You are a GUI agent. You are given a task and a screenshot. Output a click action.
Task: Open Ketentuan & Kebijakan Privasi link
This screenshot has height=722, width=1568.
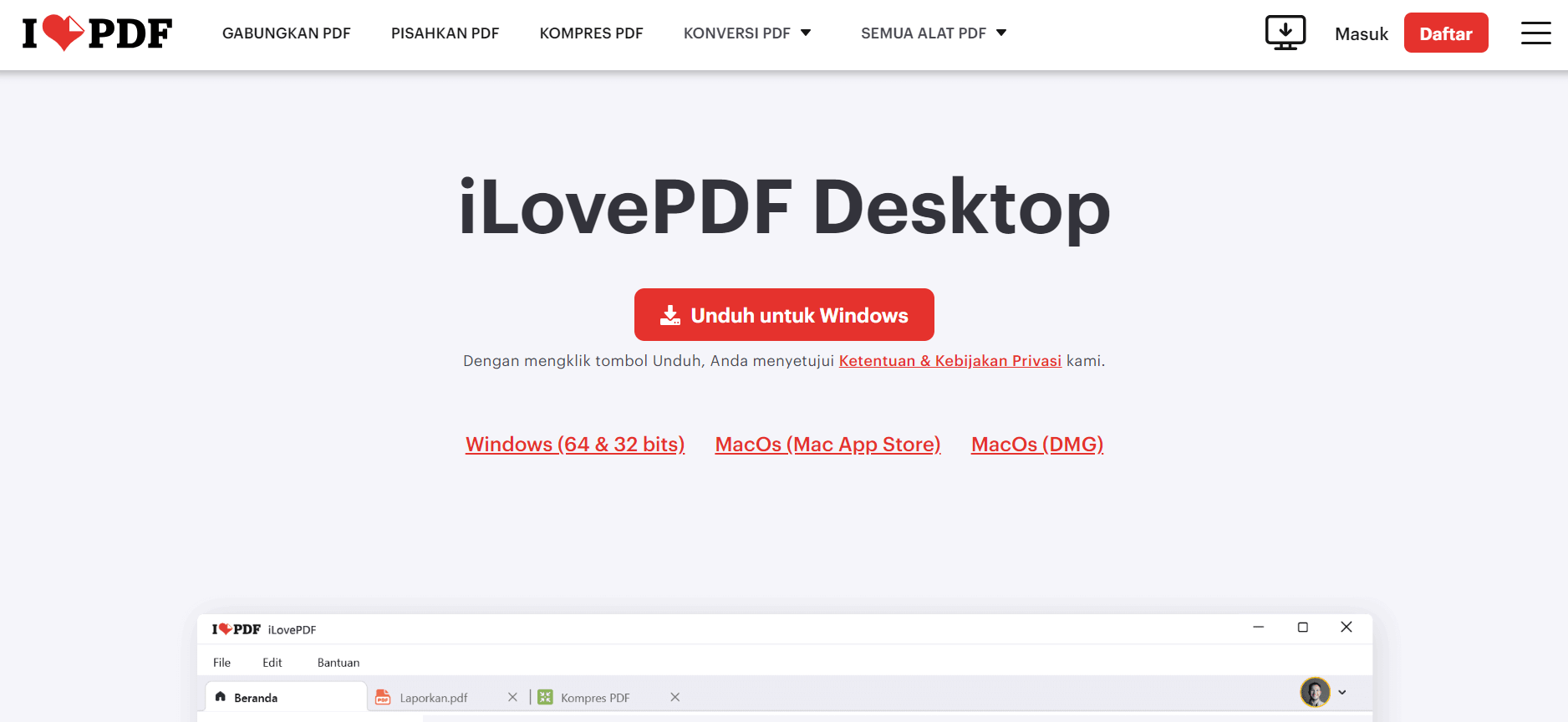click(x=950, y=360)
